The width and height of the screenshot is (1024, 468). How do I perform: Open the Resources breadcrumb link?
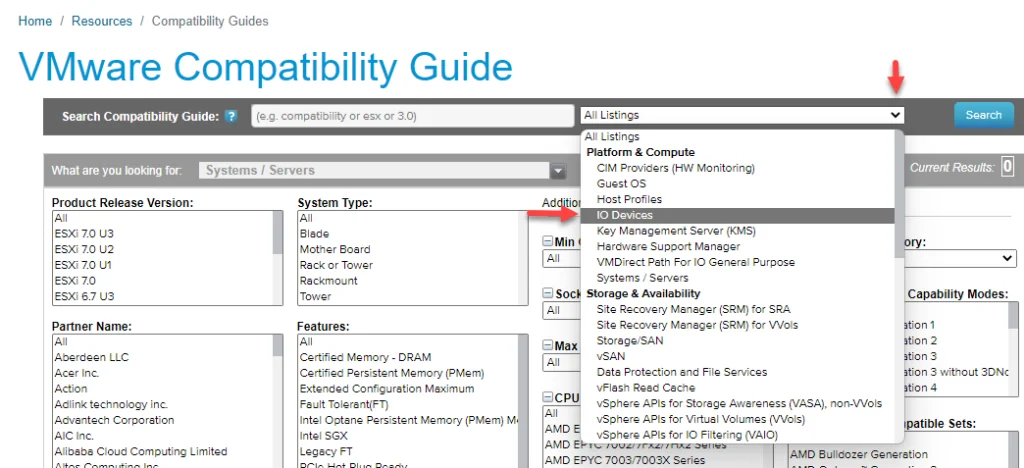[102, 21]
